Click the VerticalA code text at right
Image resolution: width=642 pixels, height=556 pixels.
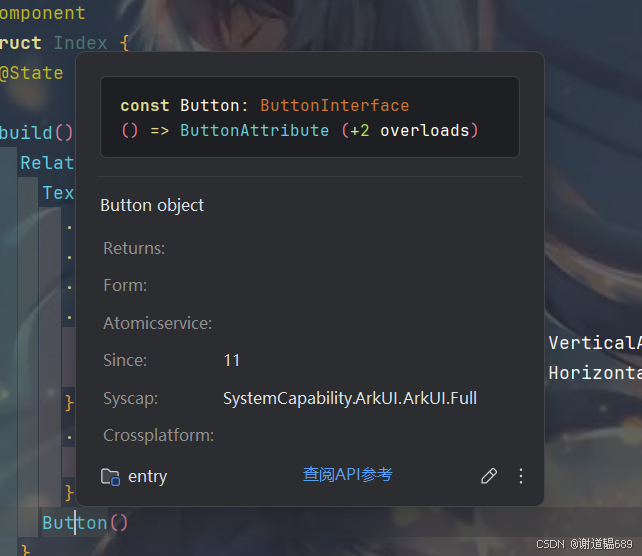594,343
